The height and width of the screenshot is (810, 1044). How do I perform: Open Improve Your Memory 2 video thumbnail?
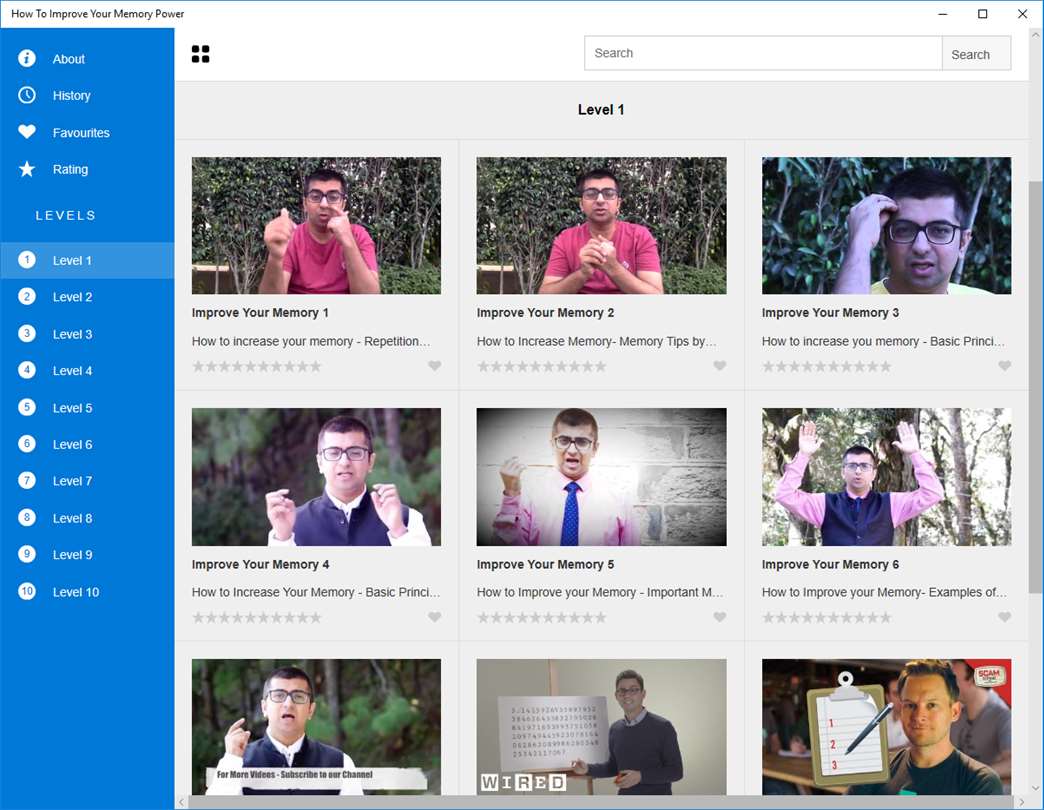click(x=601, y=226)
